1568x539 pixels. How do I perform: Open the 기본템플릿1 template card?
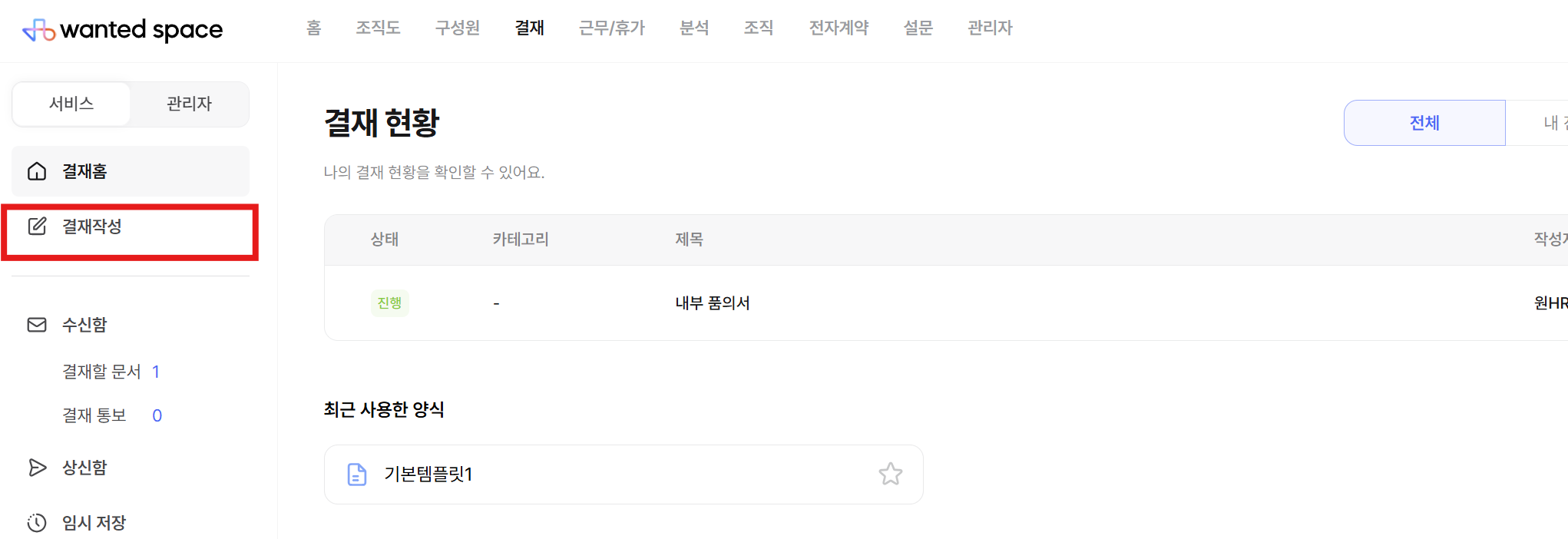point(624,475)
